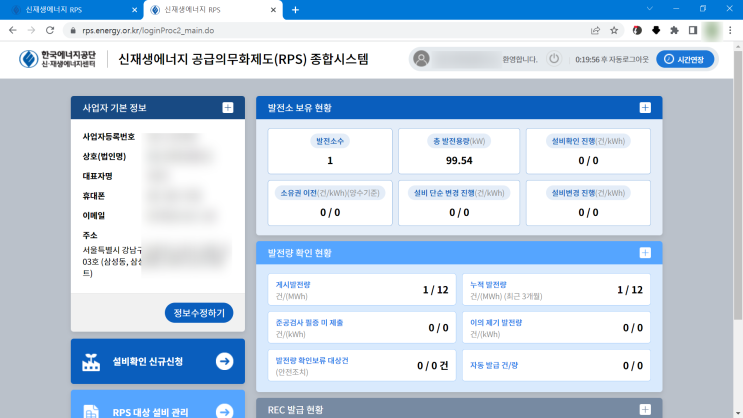Open the 이의 제기 발전량 link
The image size is (743, 418).
click(x=496, y=323)
